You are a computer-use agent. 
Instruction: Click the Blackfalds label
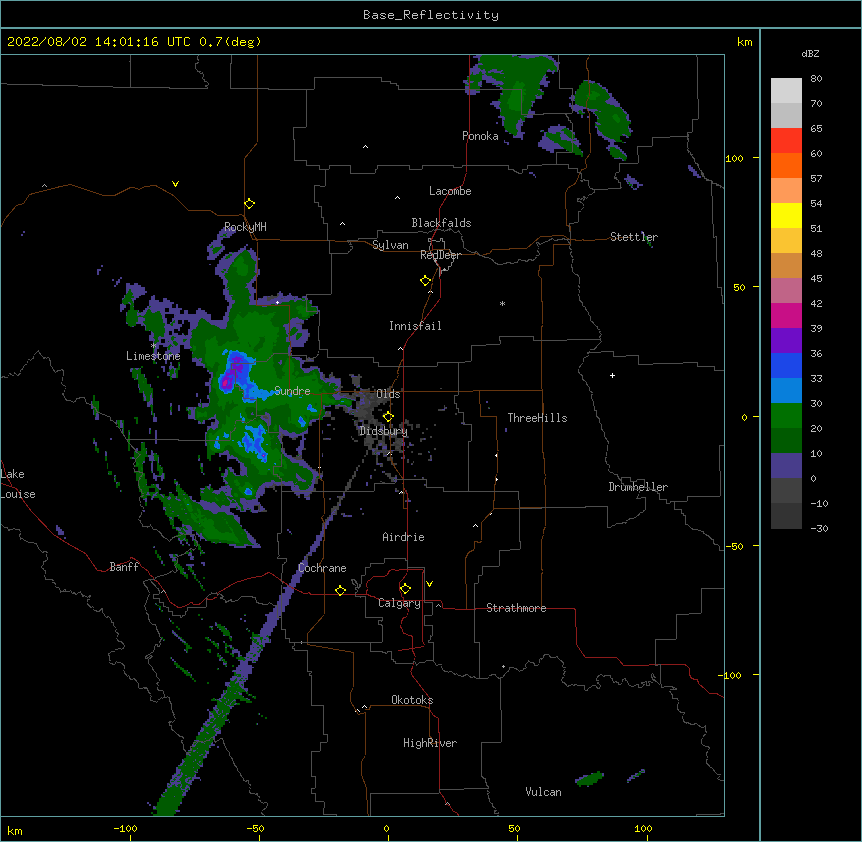[441, 223]
